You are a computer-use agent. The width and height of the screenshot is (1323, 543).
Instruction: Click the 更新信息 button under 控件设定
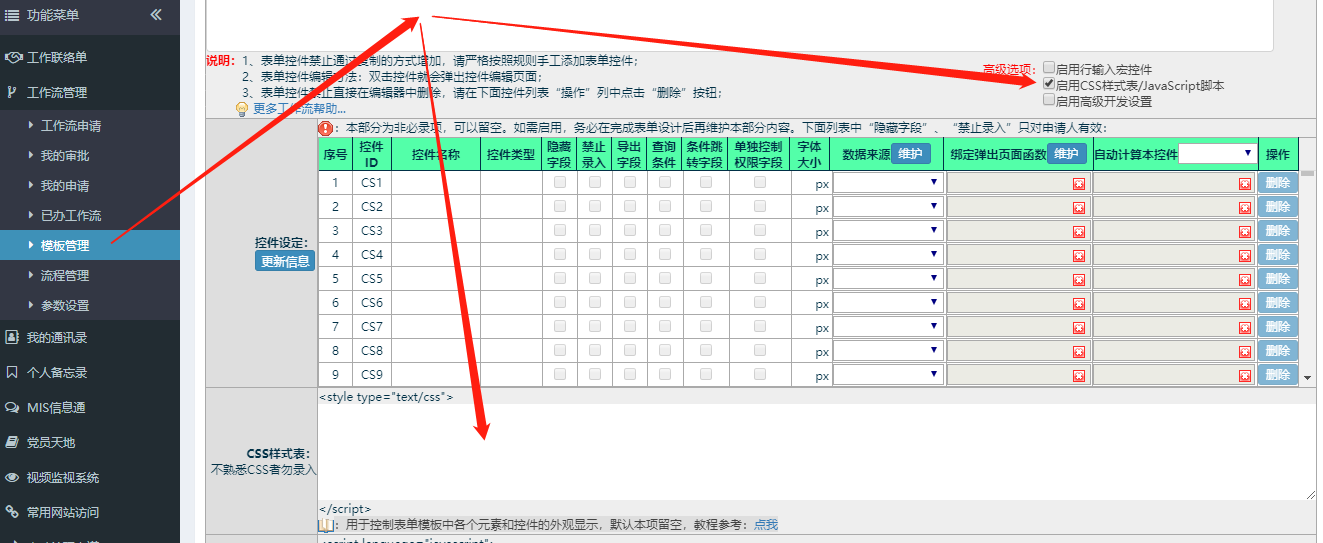(x=285, y=261)
